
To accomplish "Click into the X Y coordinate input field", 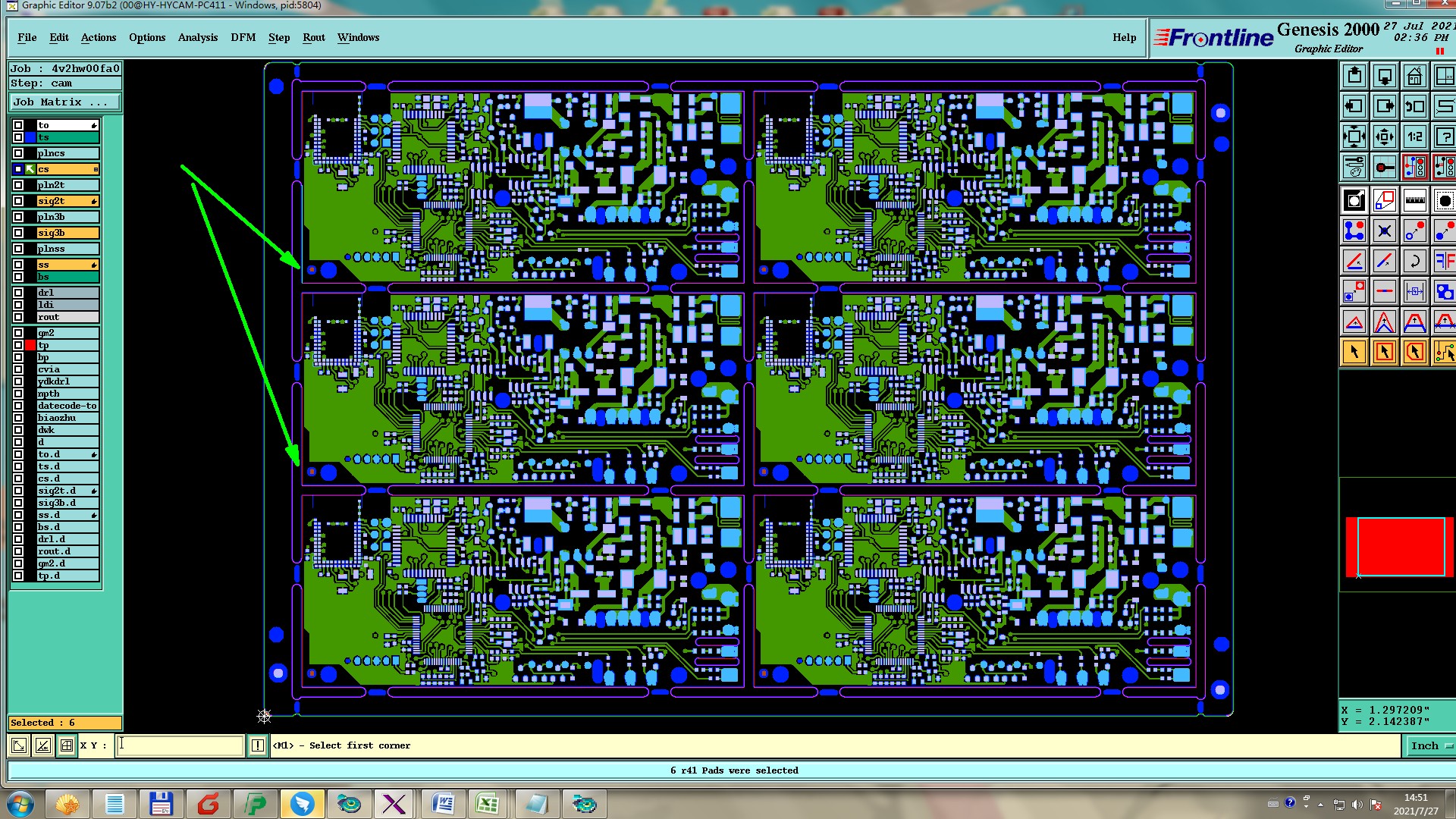I will point(180,745).
